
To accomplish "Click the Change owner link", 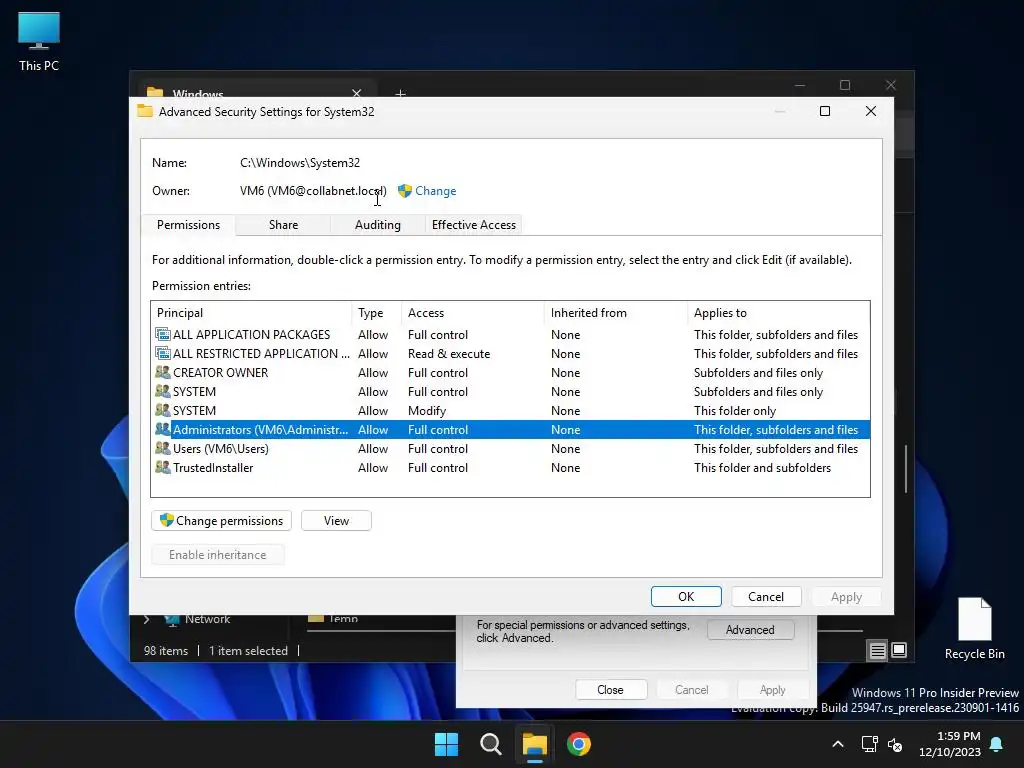I will pyautogui.click(x=436, y=191).
